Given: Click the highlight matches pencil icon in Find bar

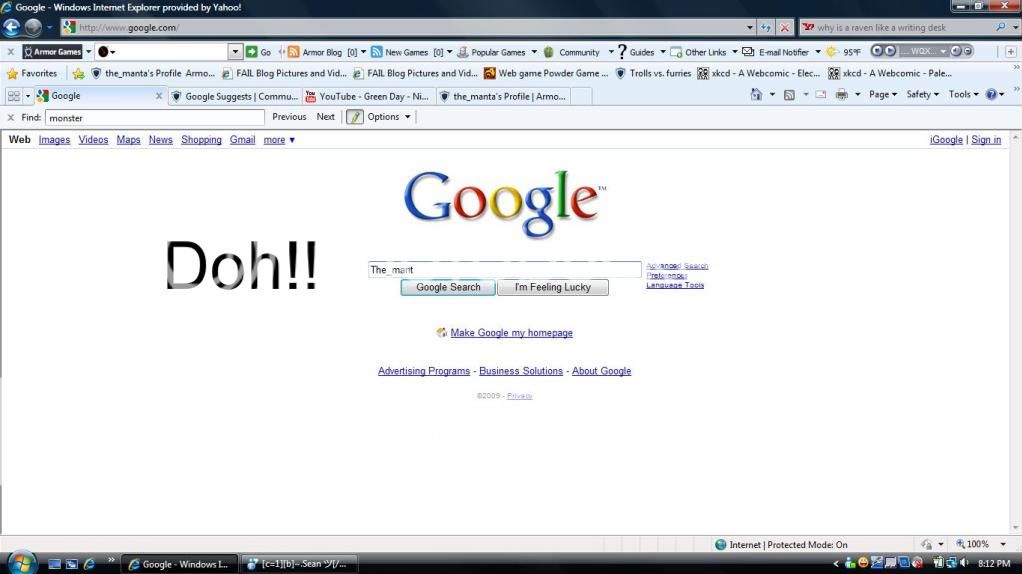Looking at the screenshot, I should pyautogui.click(x=355, y=117).
